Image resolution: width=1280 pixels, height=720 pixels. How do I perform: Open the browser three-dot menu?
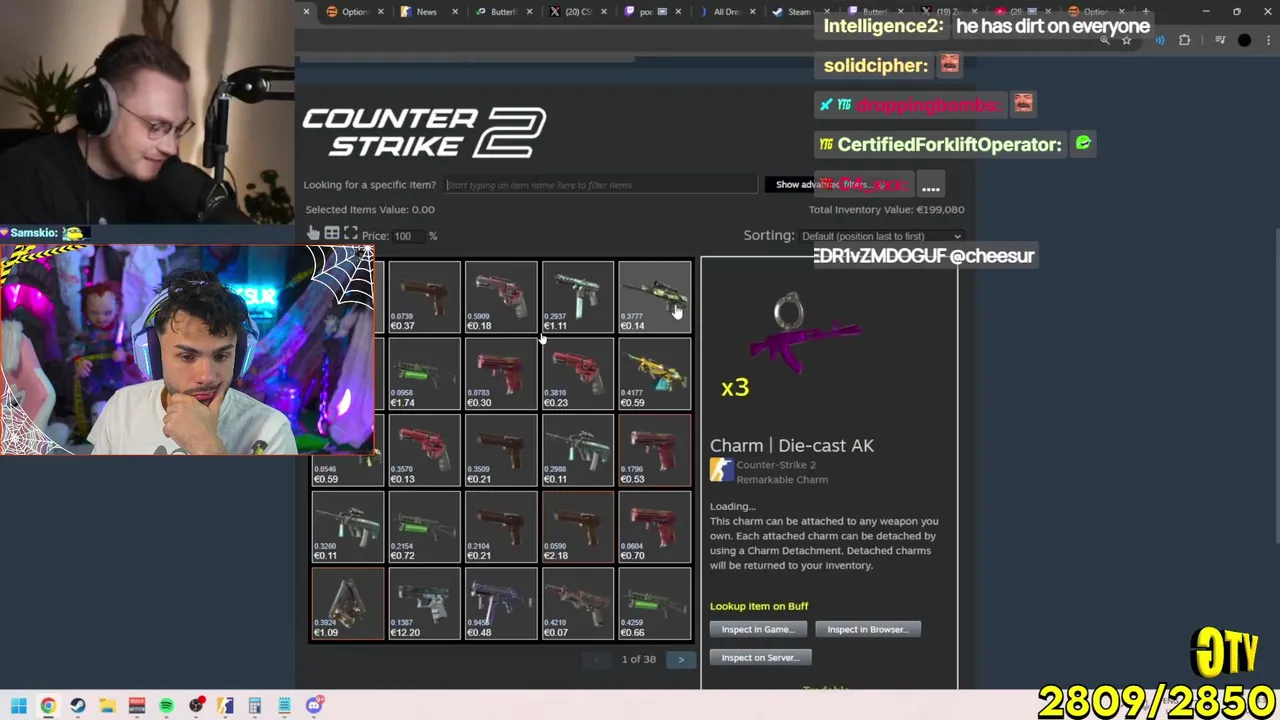pyautogui.click(x=1271, y=40)
